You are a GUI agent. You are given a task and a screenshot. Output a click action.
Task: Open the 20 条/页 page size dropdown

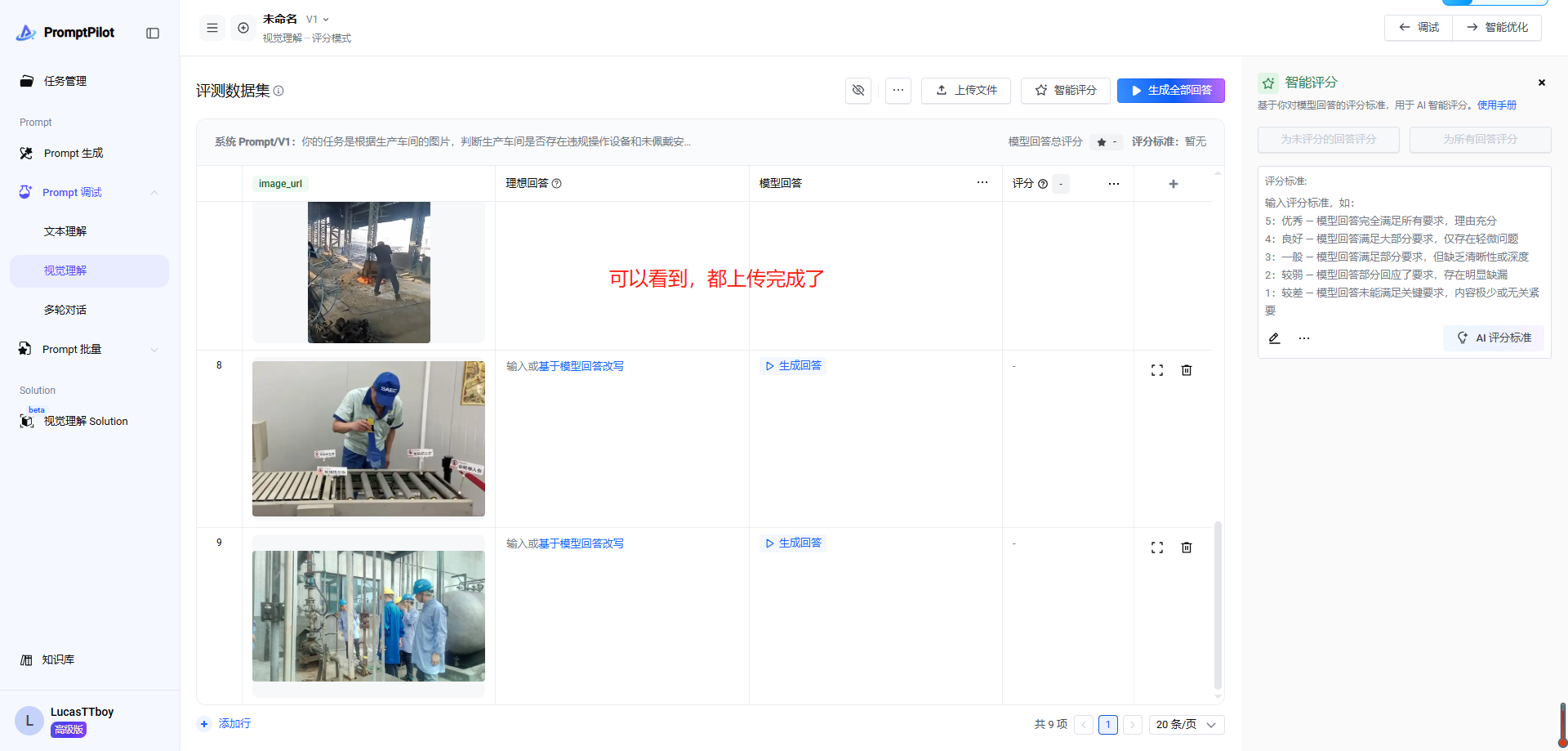(x=1186, y=725)
